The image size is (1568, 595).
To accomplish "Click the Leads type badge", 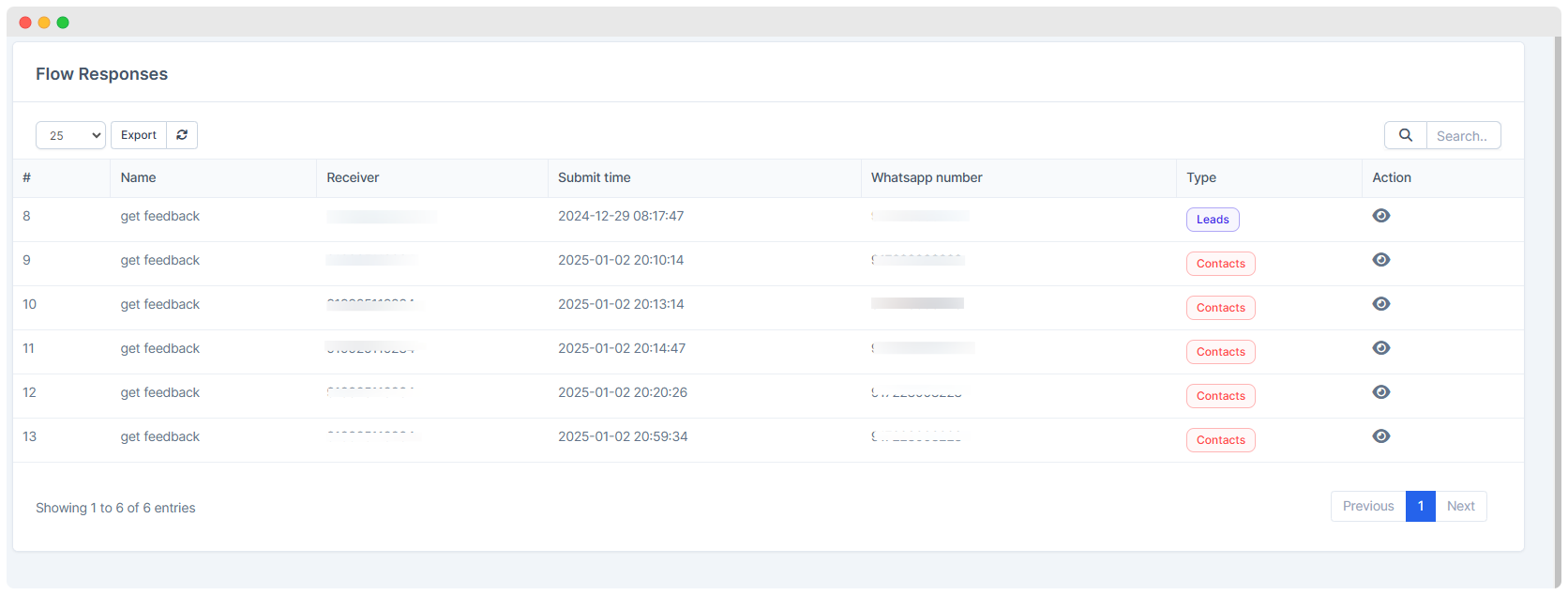I will (x=1212, y=220).
